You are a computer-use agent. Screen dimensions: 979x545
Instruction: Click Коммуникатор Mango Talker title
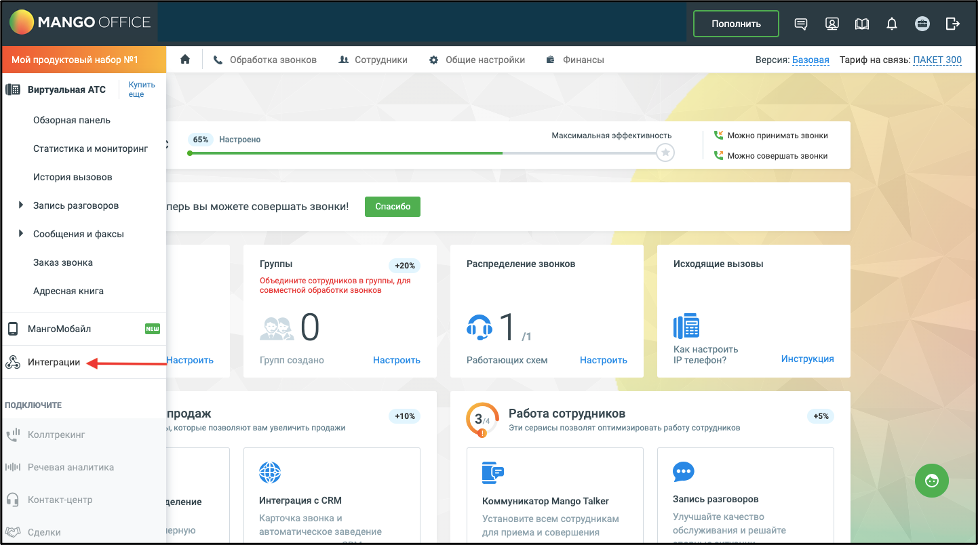(545, 501)
